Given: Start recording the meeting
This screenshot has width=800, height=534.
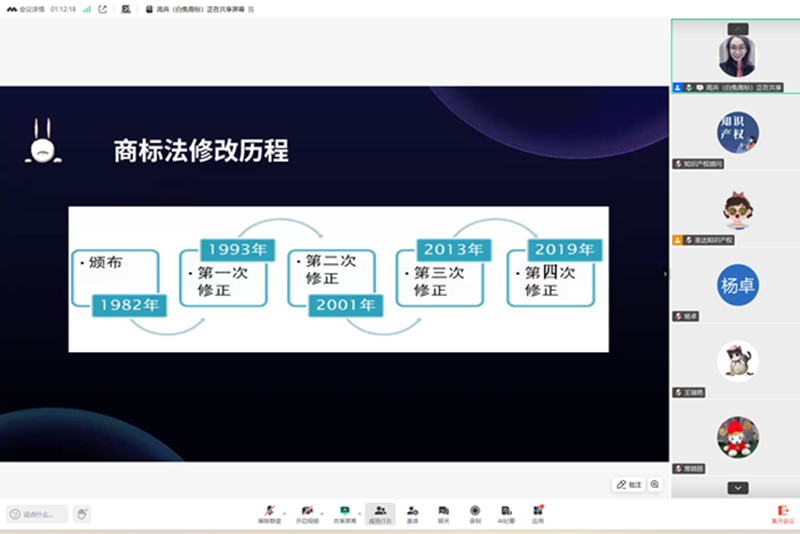Looking at the screenshot, I should pyautogui.click(x=475, y=512).
